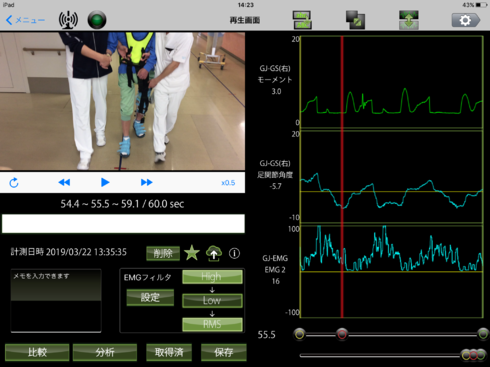Image resolution: width=490 pixels, height=367 pixels.
Task: Save with the 保存 button
Action: coord(224,352)
